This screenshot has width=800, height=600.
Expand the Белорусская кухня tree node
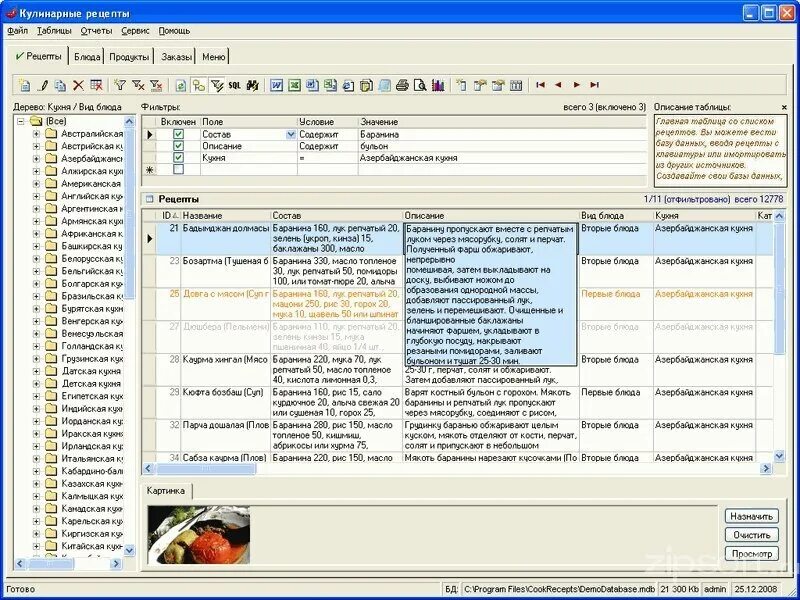[x=36, y=259]
